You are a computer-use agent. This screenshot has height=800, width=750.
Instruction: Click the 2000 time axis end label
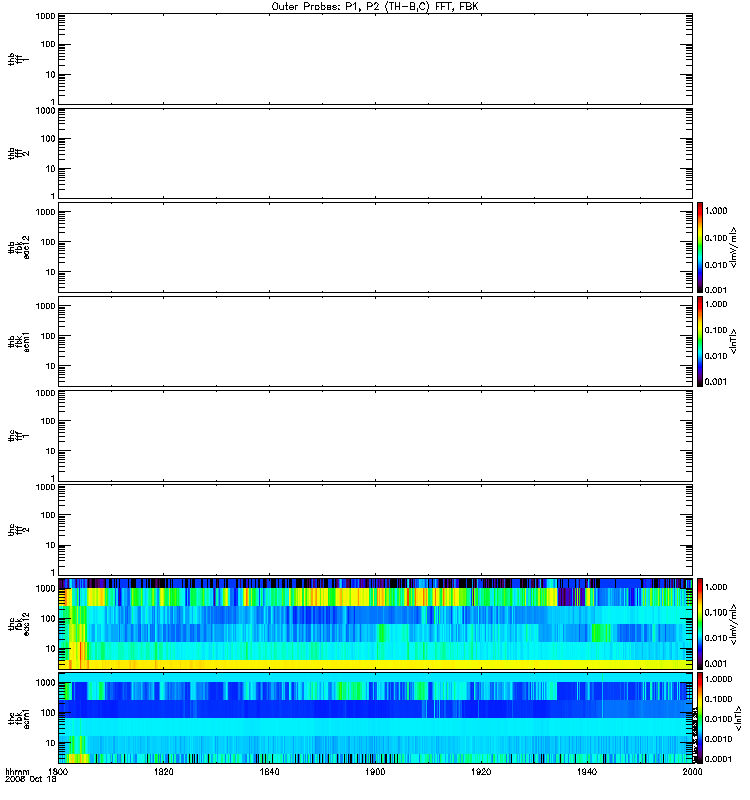[x=692, y=772]
